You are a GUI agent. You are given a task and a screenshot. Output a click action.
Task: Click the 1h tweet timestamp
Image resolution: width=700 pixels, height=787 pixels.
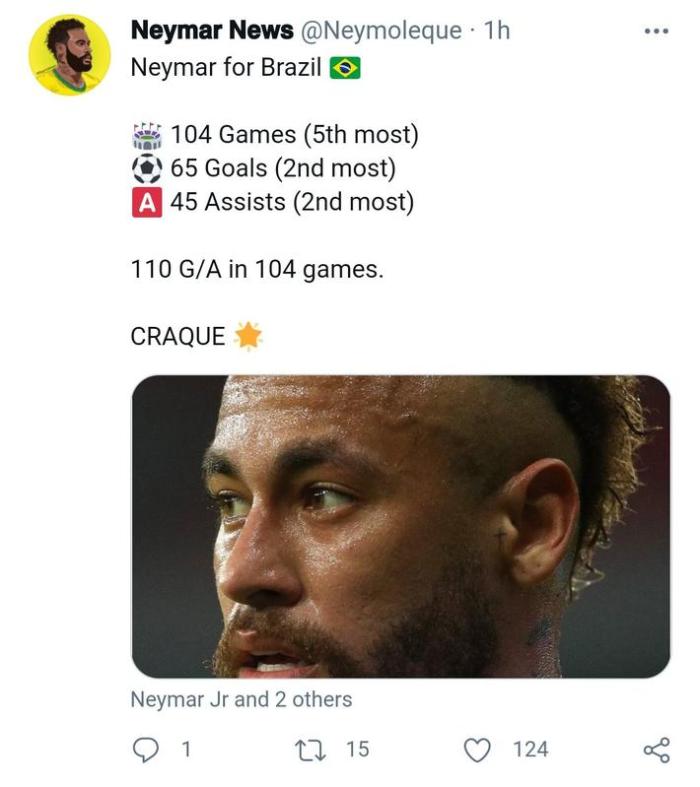[x=496, y=31]
